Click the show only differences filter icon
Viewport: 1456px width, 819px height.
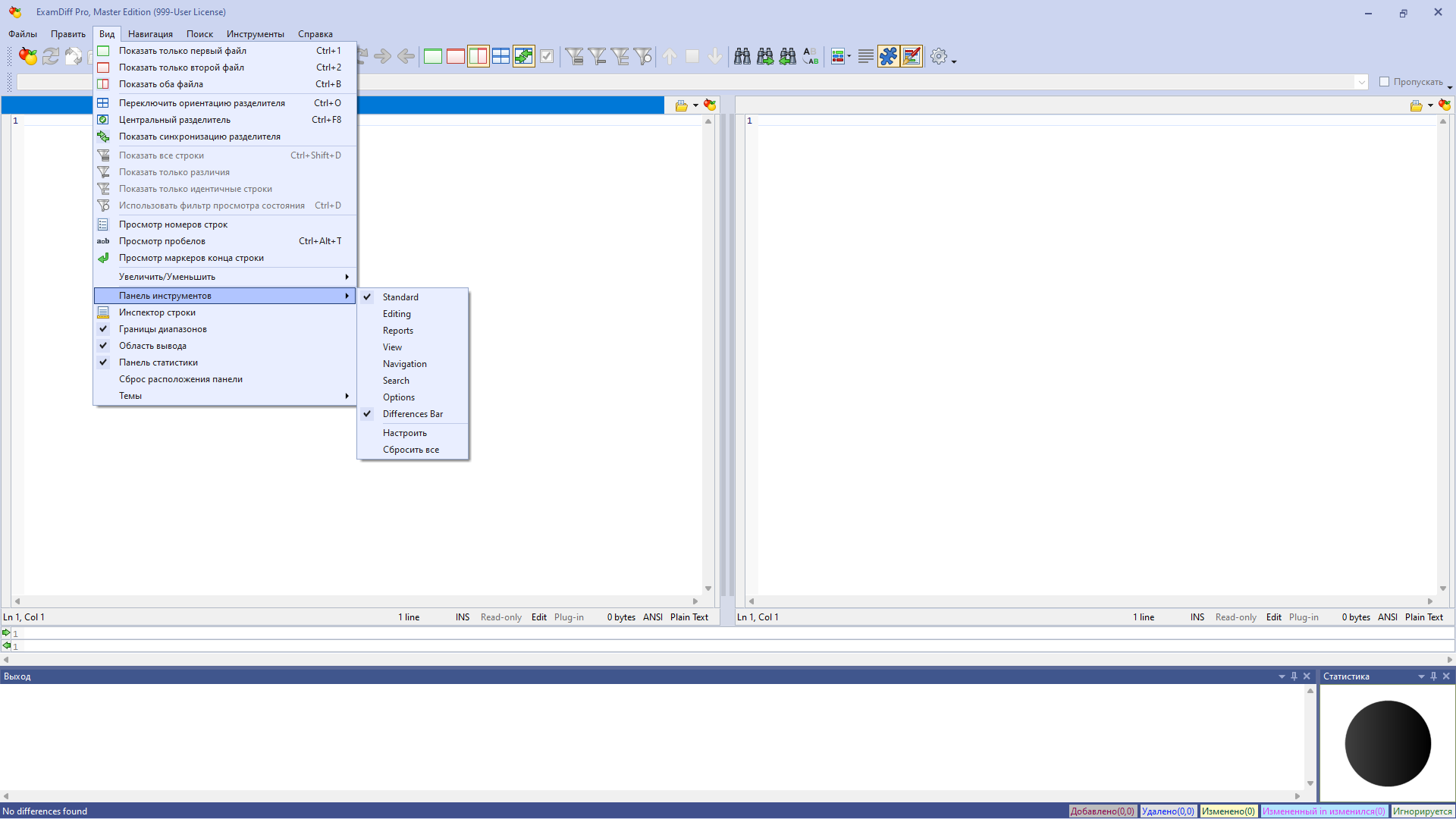point(597,56)
